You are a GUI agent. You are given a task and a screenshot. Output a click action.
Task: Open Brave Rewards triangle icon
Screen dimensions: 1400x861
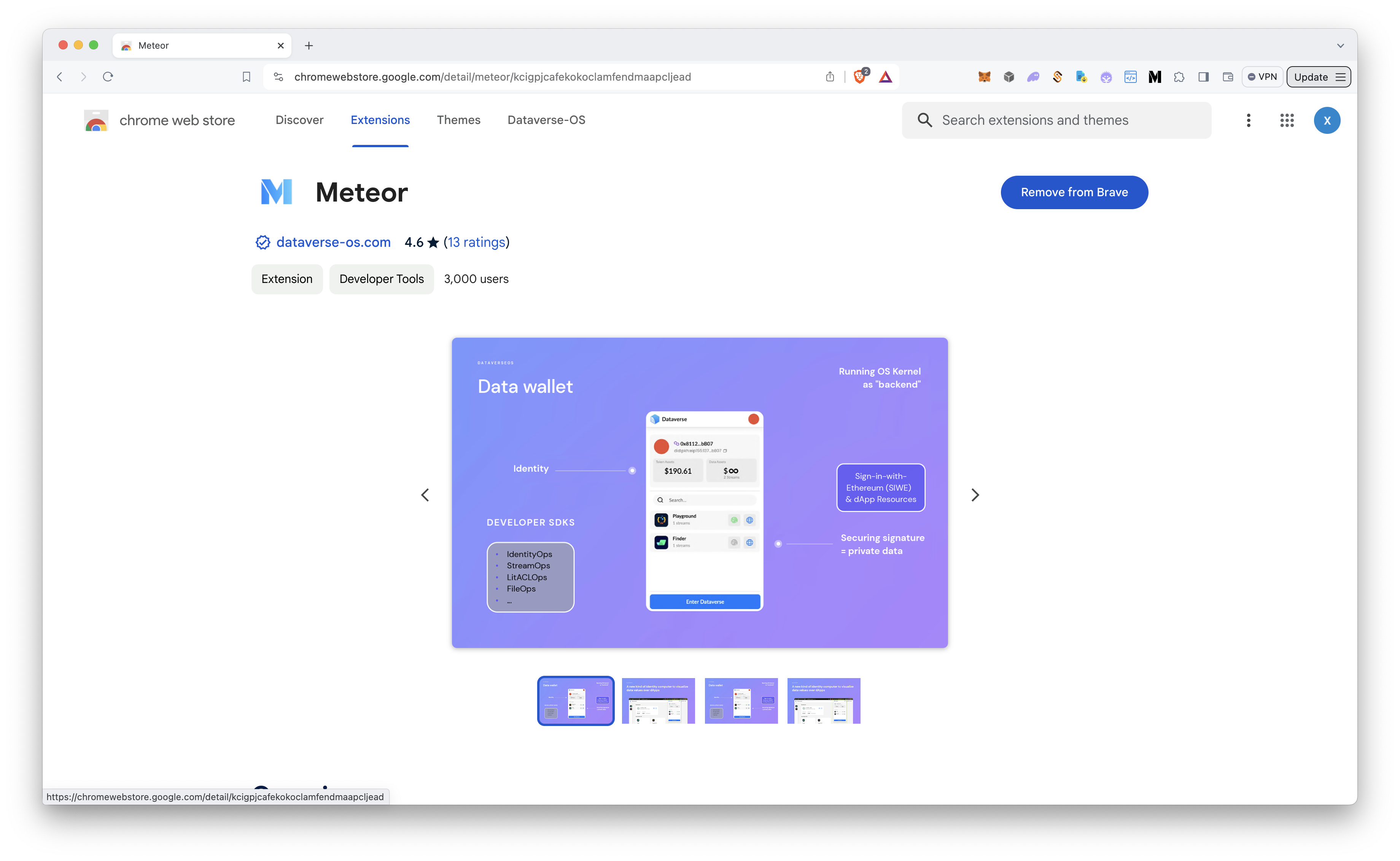point(885,76)
